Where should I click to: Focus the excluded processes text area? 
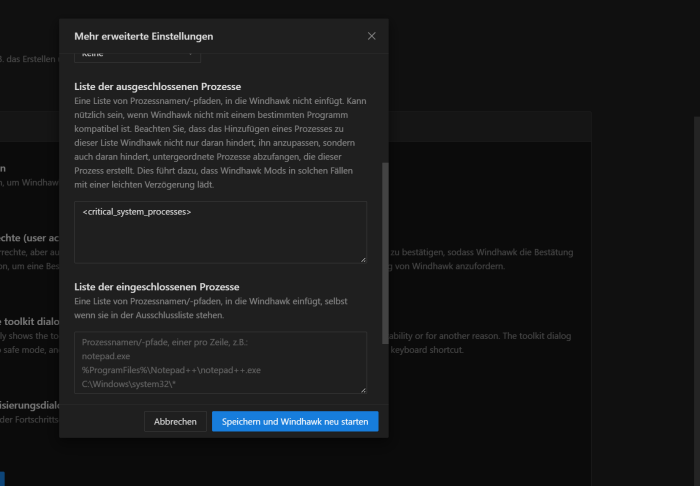[x=221, y=232]
